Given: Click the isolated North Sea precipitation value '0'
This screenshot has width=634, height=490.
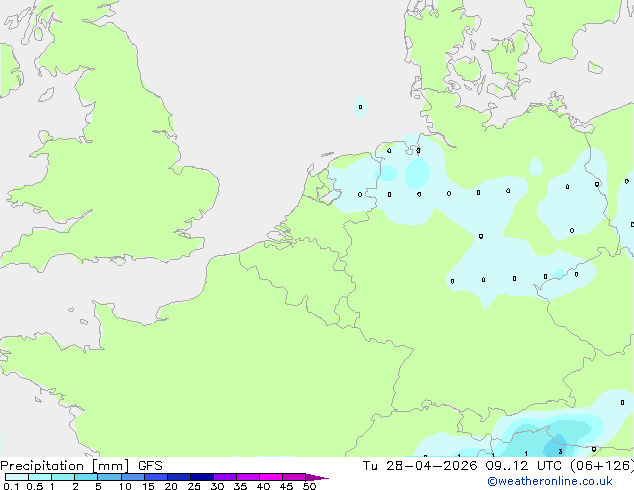Looking at the screenshot, I should coord(361,107).
